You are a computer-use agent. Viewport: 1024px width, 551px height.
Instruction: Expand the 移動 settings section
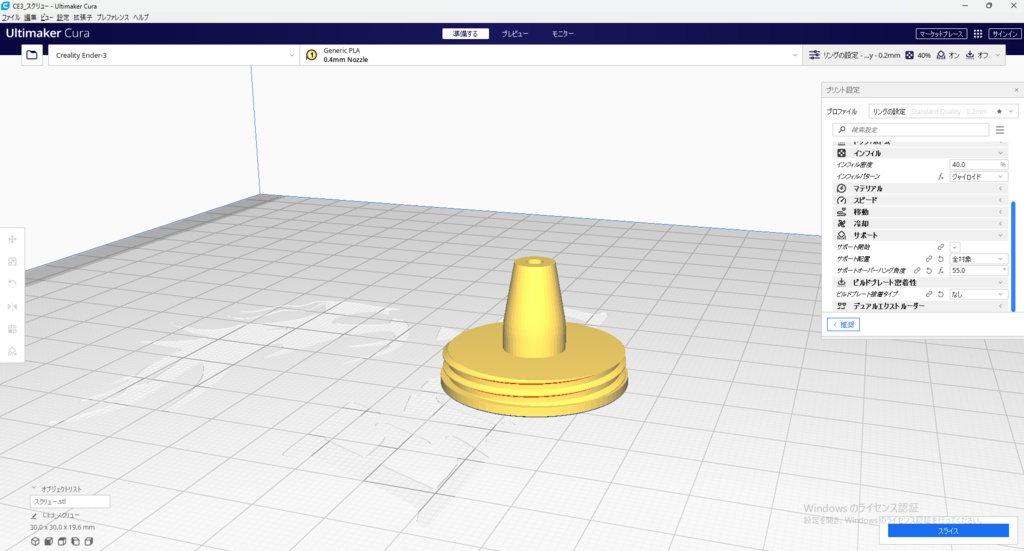pyautogui.click(x=920, y=212)
